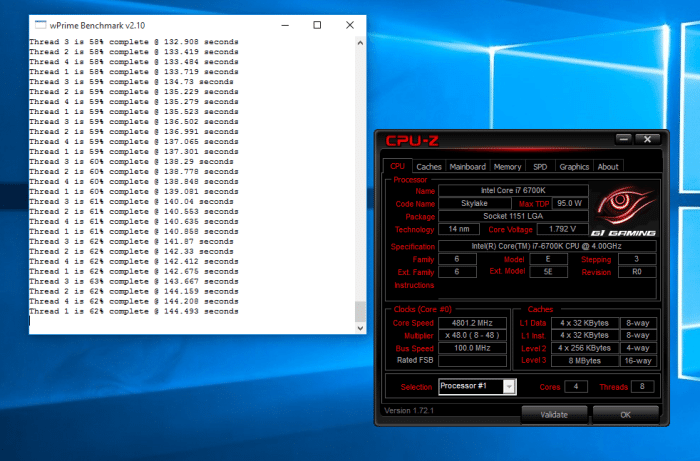Click the Specification field i7-6700K CPU @ 4.00GHz
Image resolution: width=700 pixels, height=461 pixels.
pyautogui.click(x=547, y=246)
